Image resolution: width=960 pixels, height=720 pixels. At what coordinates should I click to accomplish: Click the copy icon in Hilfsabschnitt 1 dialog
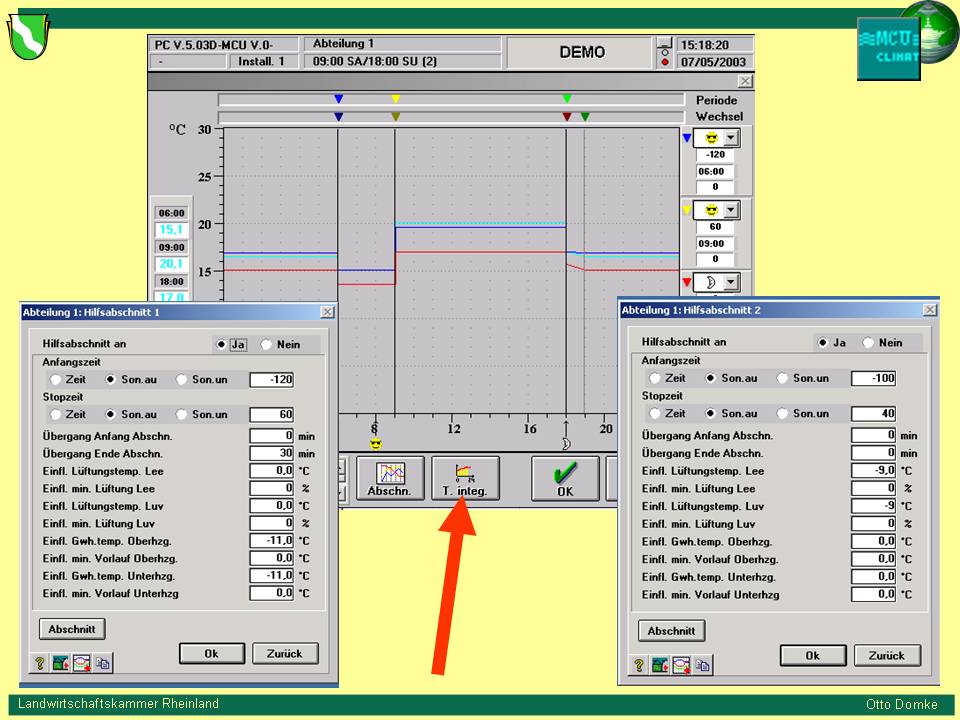coord(102,662)
